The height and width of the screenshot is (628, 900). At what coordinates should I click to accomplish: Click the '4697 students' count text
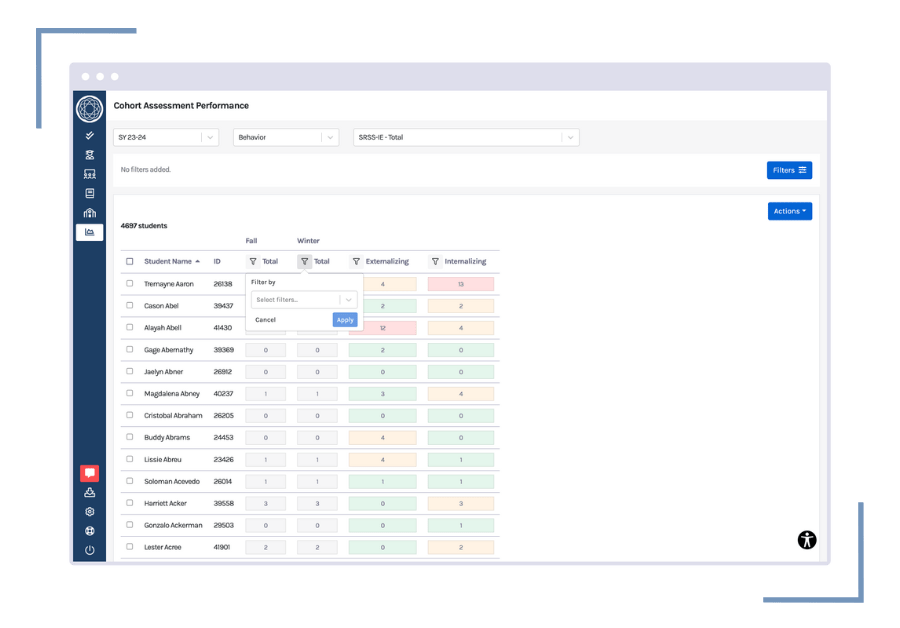pyautogui.click(x=143, y=226)
